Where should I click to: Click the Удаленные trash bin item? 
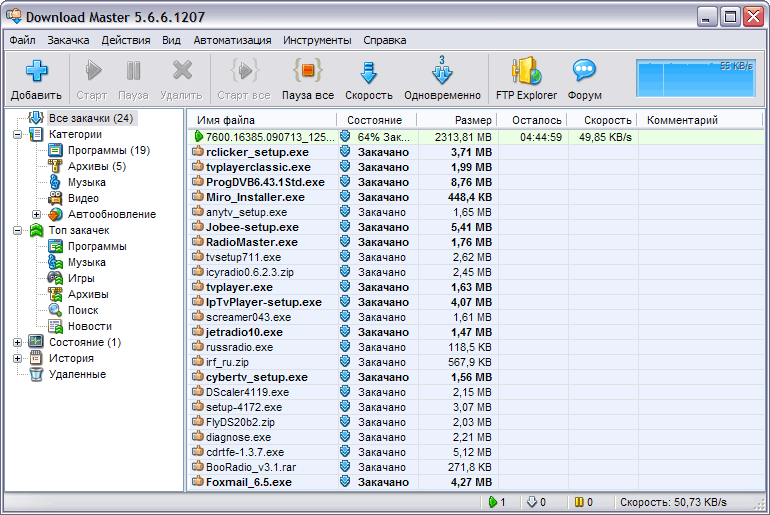click(76, 374)
